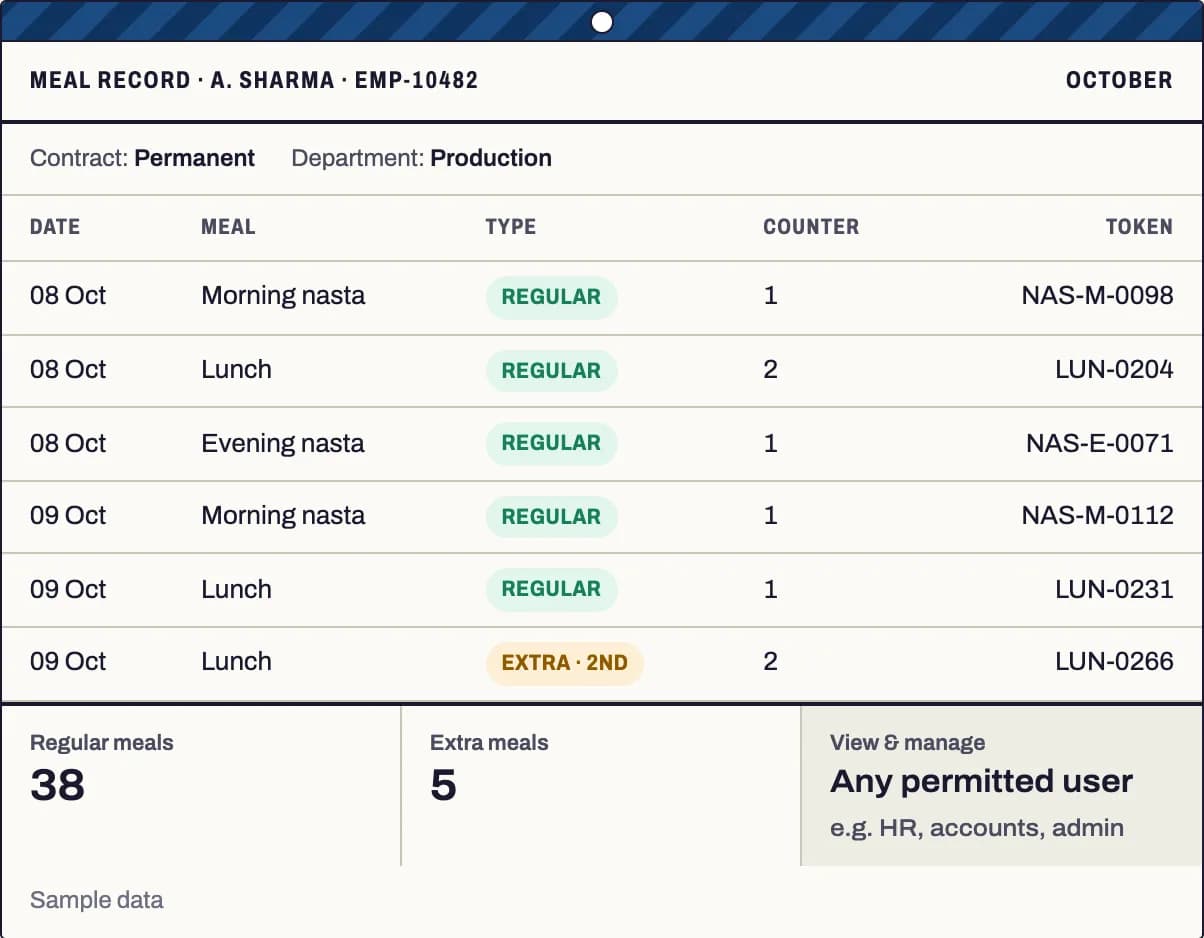1204x938 pixels.
Task: Click Morning nasta in NAS-M-0098 row
Action: [x=283, y=296]
